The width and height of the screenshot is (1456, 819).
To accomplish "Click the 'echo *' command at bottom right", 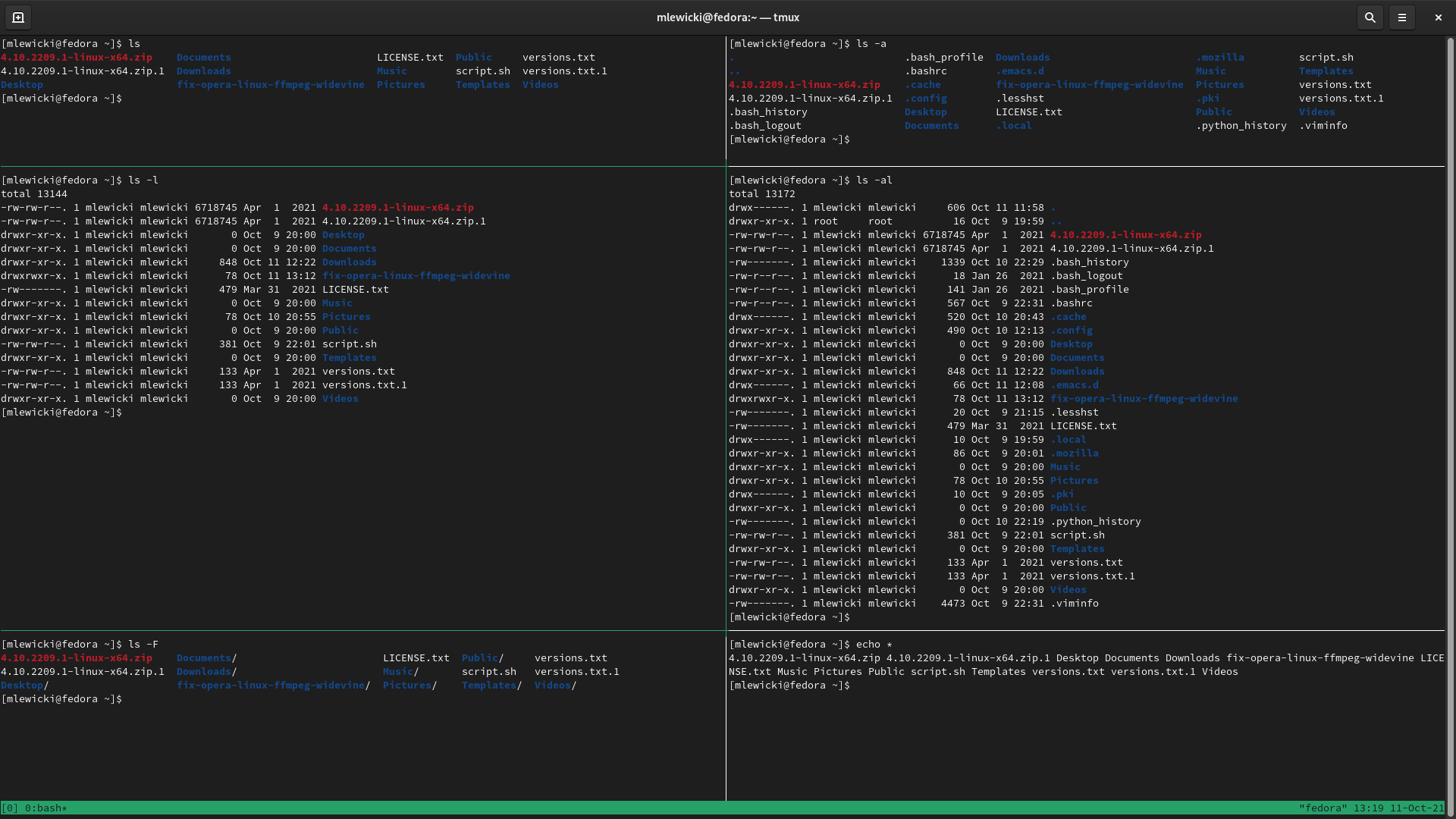I will pyautogui.click(x=874, y=645).
